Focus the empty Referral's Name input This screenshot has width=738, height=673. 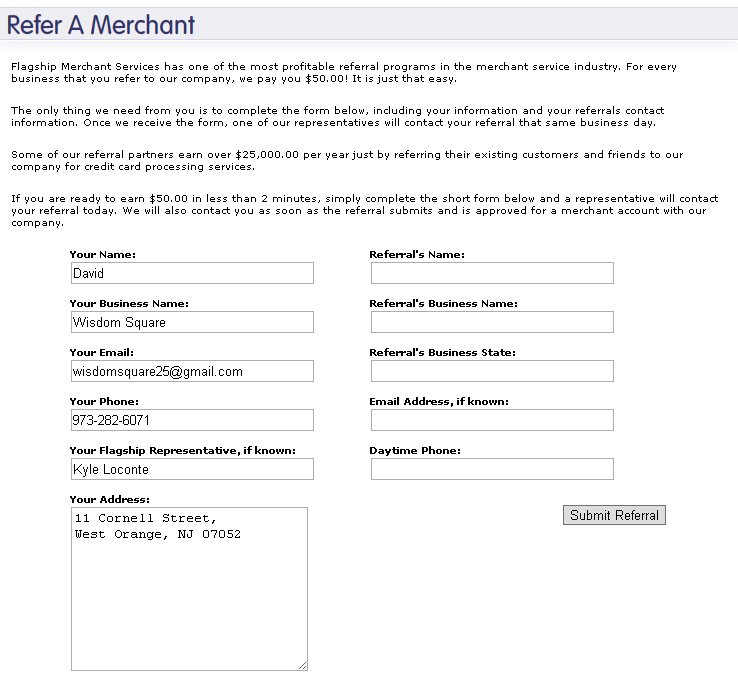(491, 273)
